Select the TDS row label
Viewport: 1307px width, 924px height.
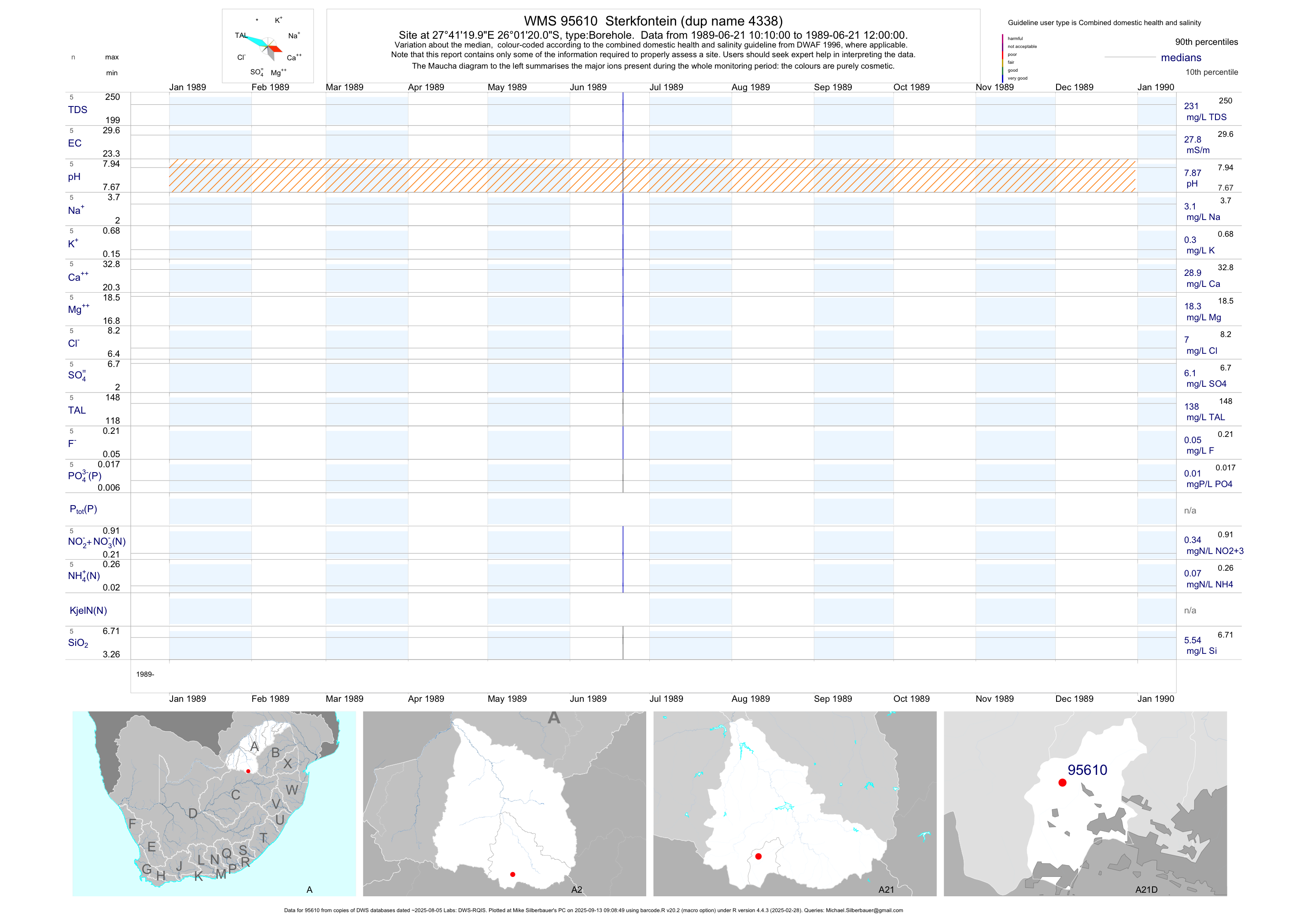(x=77, y=110)
